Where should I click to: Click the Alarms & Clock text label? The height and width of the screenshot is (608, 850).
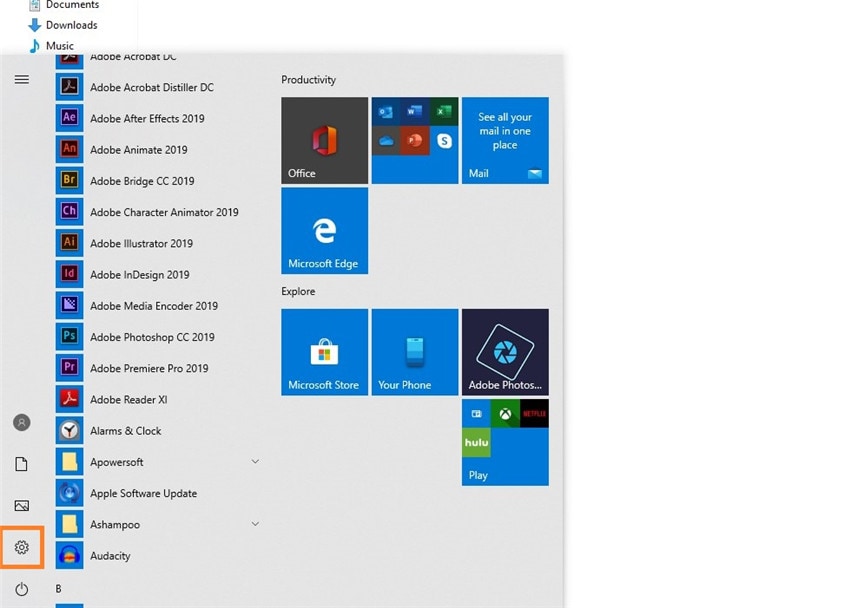(126, 431)
